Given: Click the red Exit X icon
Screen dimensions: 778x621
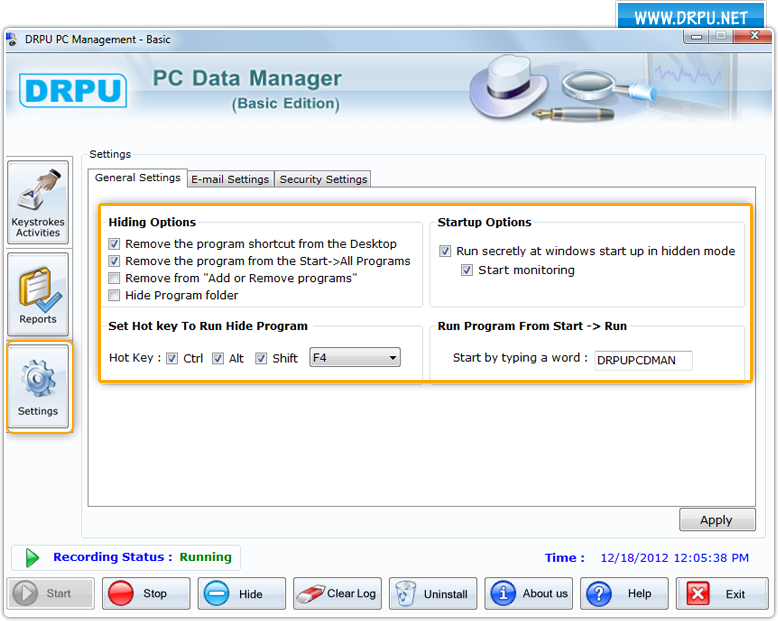Looking at the screenshot, I should (x=698, y=593).
